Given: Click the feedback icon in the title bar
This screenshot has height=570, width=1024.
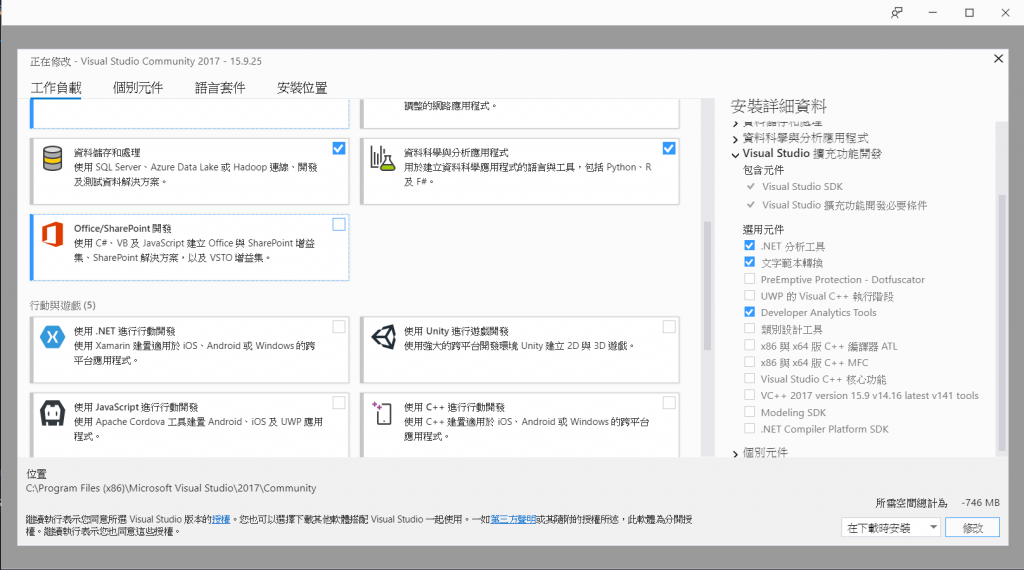Looking at the screenshot, I should pos(897,12).
